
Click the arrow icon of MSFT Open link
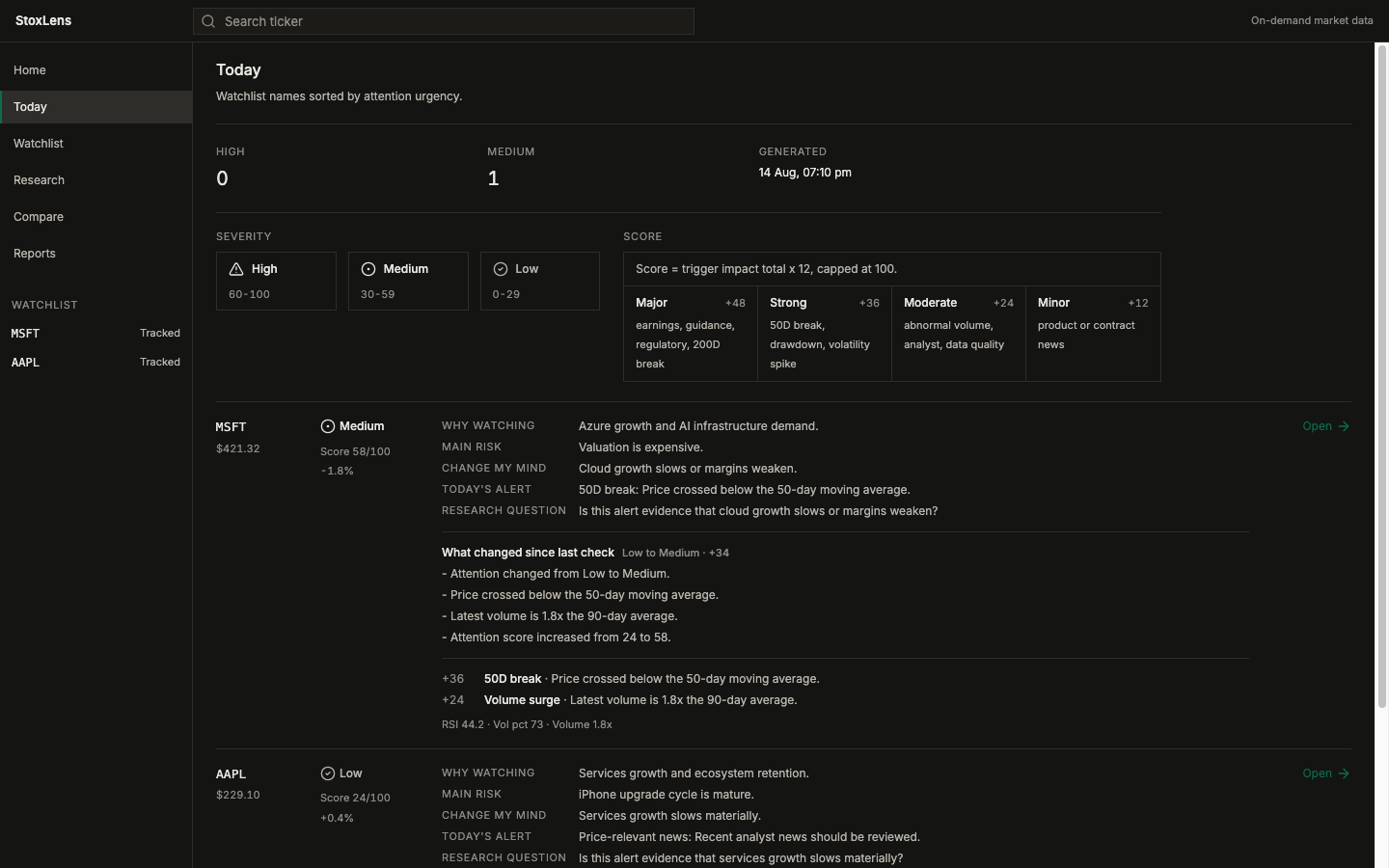pyautogui.click(x=1344, y=426)
